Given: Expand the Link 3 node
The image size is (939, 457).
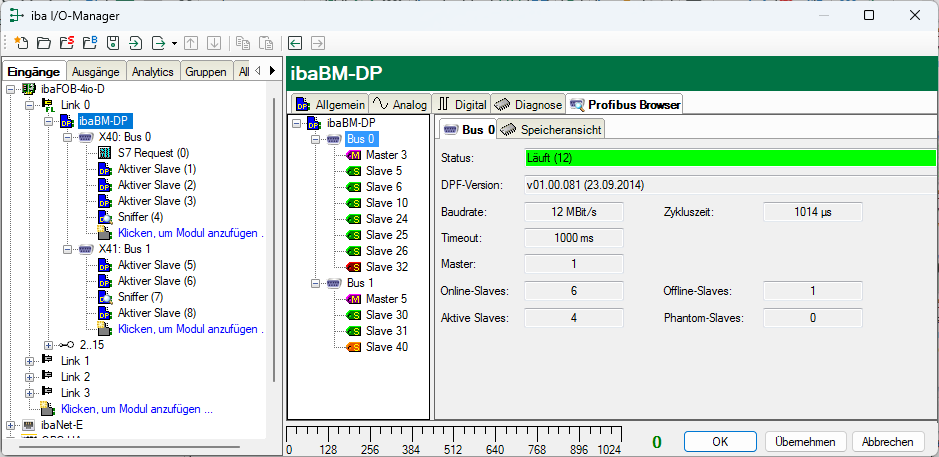Looking at the screenshot, I should pyautogui.click(x=29, y=393).
